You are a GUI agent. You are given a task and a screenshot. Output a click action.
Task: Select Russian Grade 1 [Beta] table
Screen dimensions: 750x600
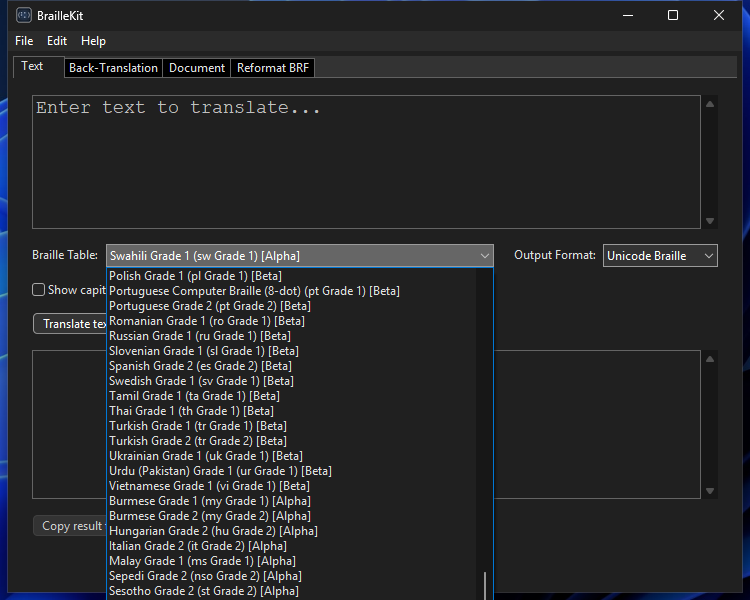click(291, 336)
